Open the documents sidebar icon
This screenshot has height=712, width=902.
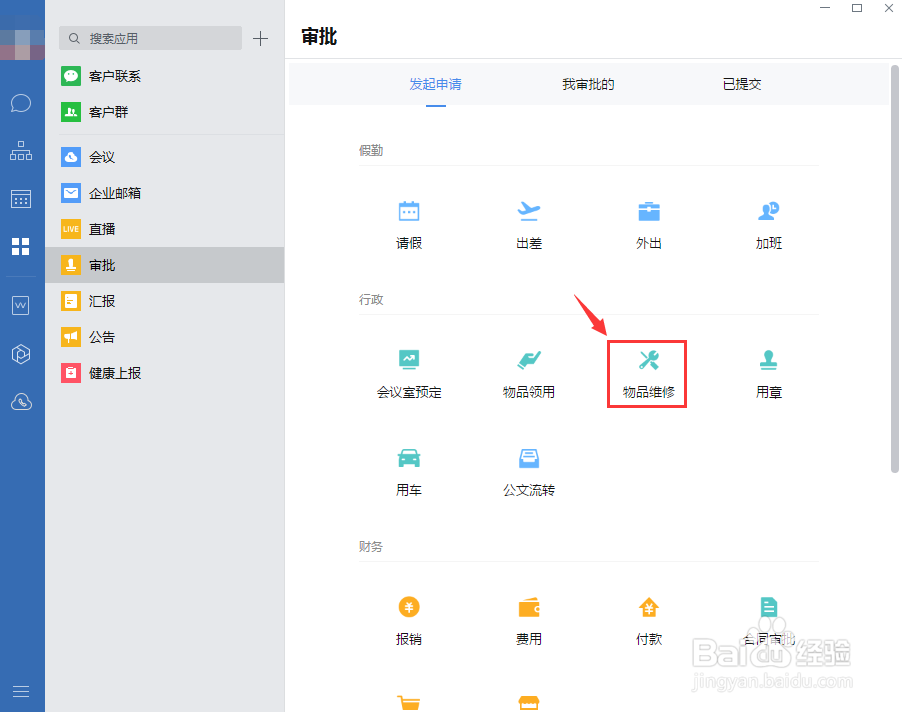pyautogui.click(x=21, y=305)
